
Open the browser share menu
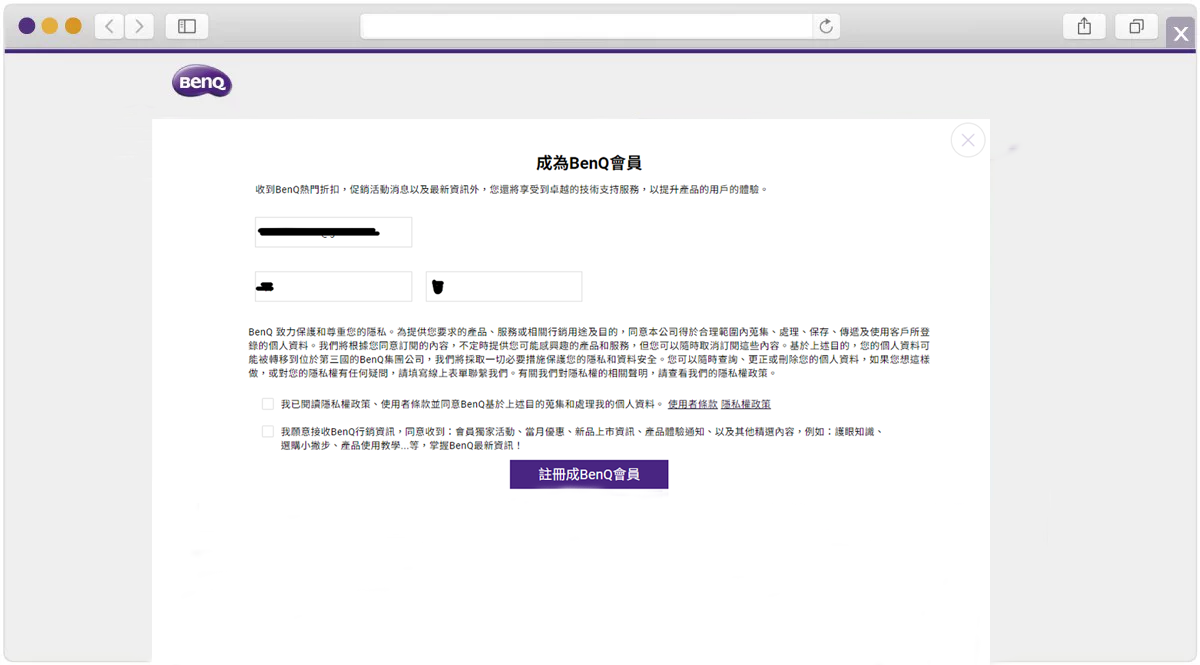1084,27
